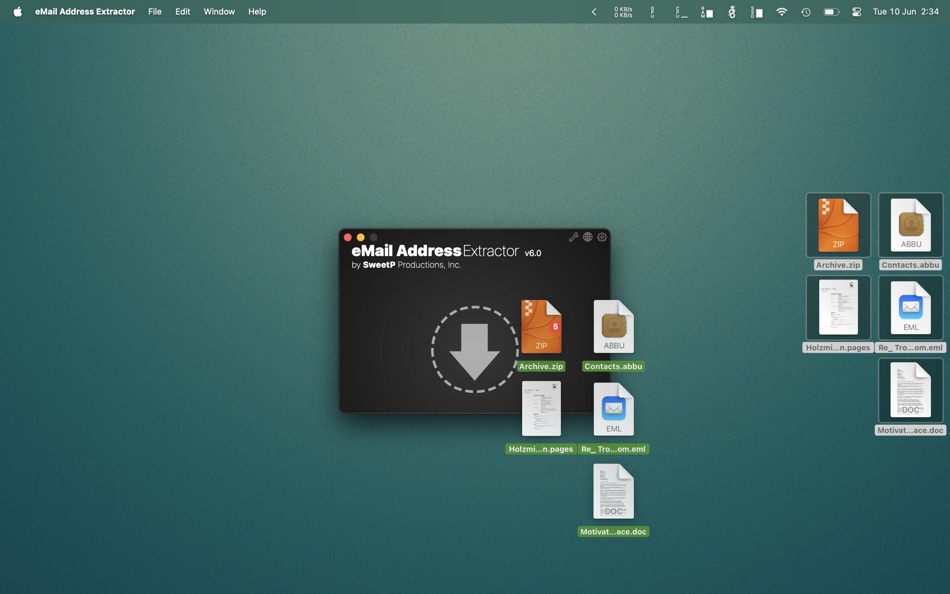Image resolution: width=950 pixels, height=594 pixels.
Task: Open the eMail Address Extractor app menu
Action: (x=85, y=12)
